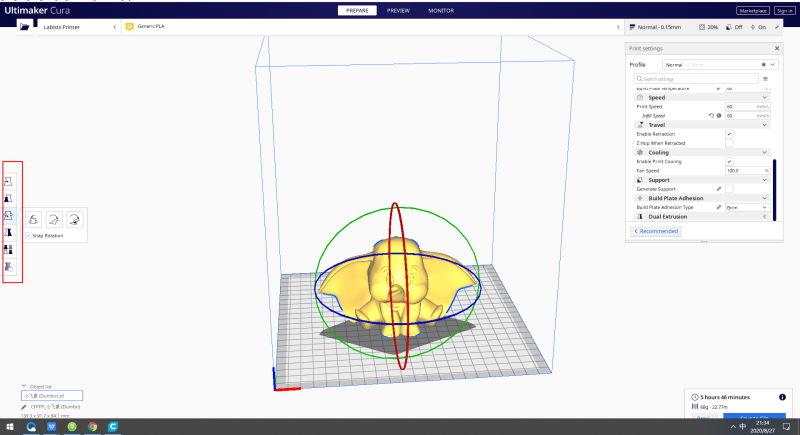Viewport: 800px width, 435px height.
Task: Click the Recommended settings button
Action: (656, 231)
